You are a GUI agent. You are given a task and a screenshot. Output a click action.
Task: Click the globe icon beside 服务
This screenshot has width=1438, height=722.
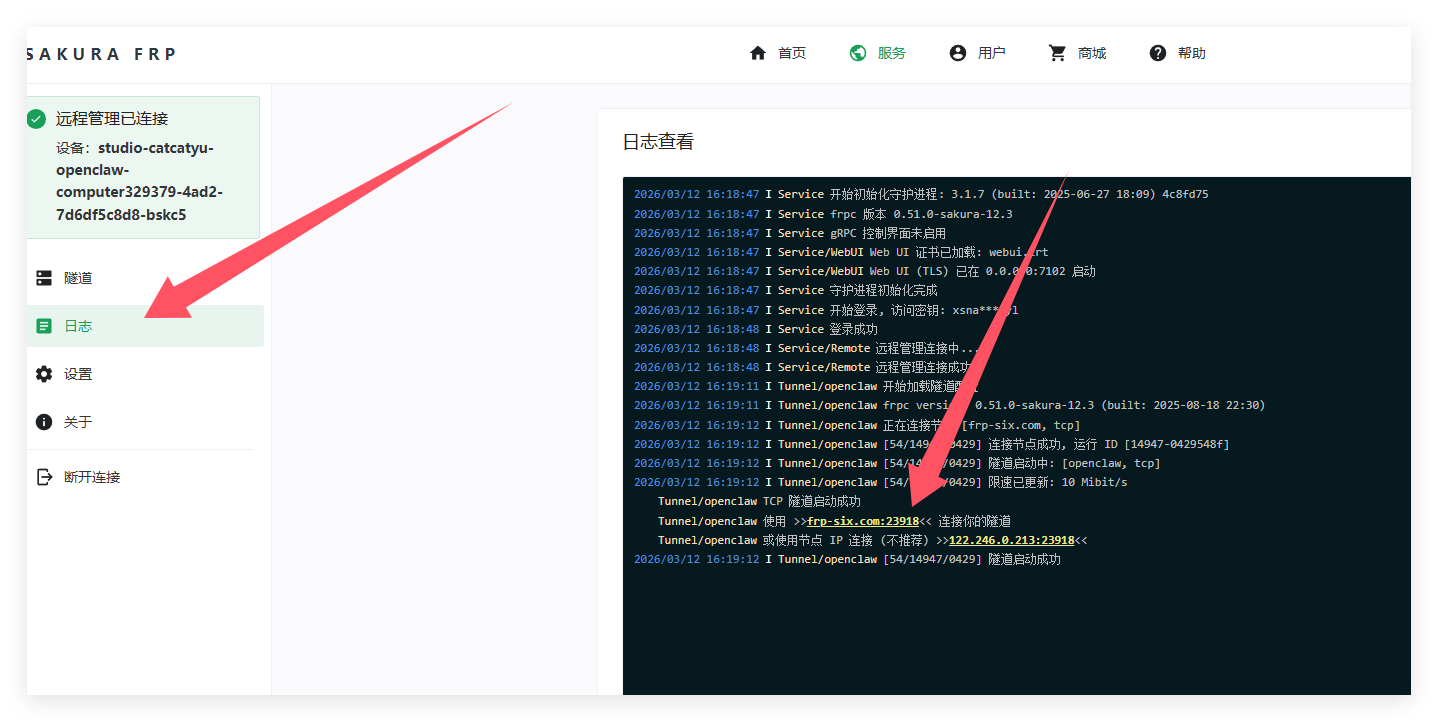pyautogui.click(x=857, y=53)
